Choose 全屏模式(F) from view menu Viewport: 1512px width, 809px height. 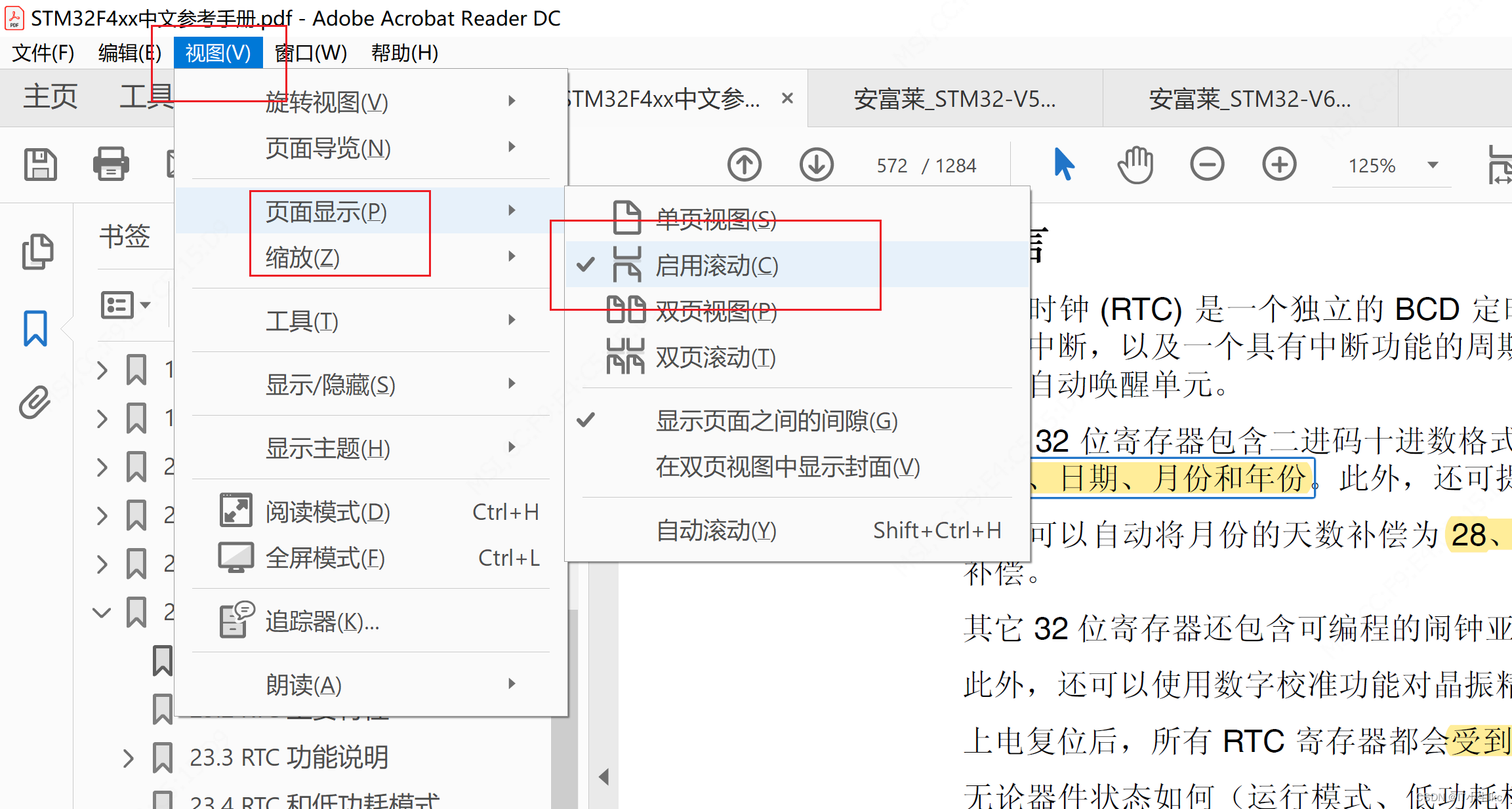pos(371,557)
